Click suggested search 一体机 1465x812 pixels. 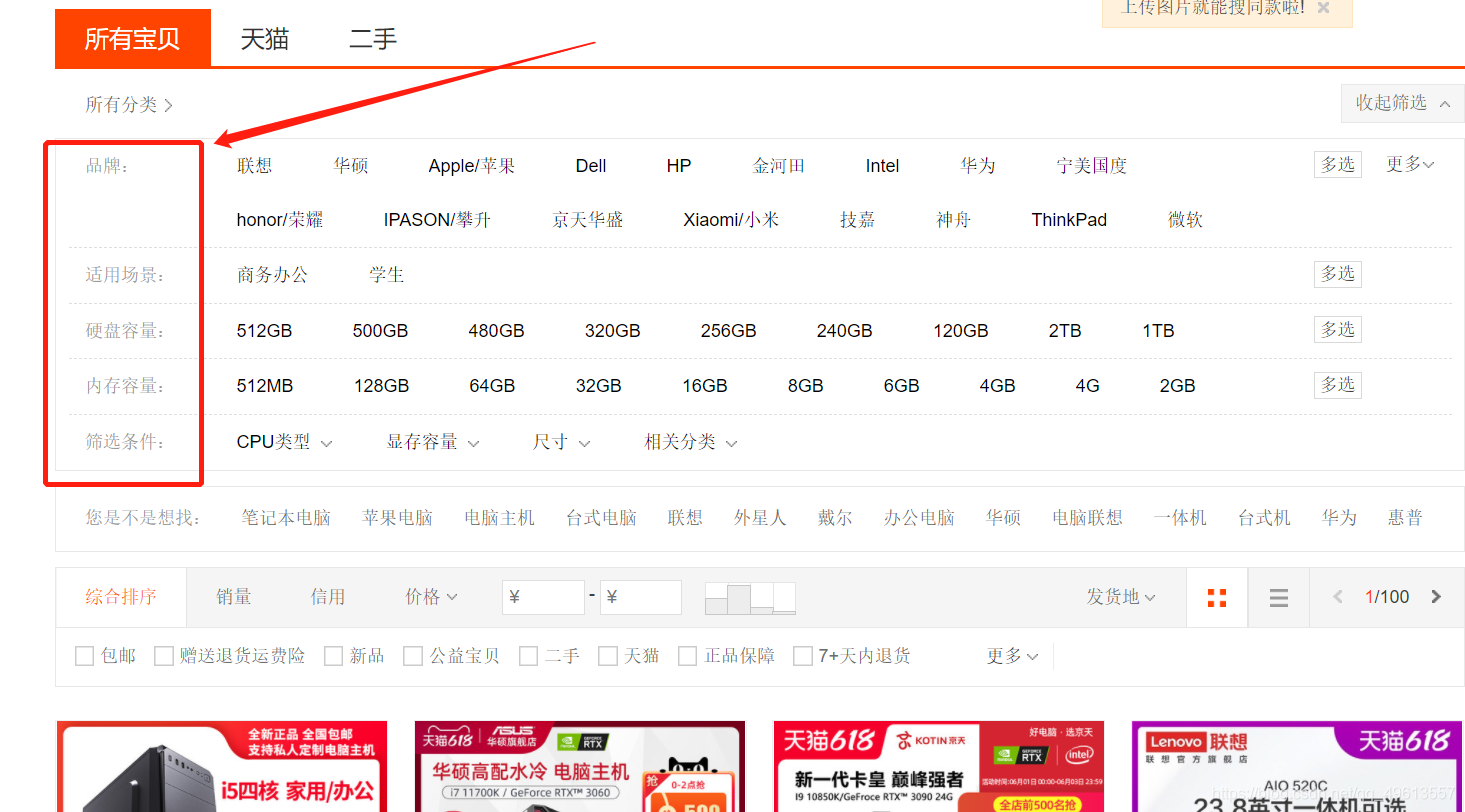click(x=1180, y=518)
